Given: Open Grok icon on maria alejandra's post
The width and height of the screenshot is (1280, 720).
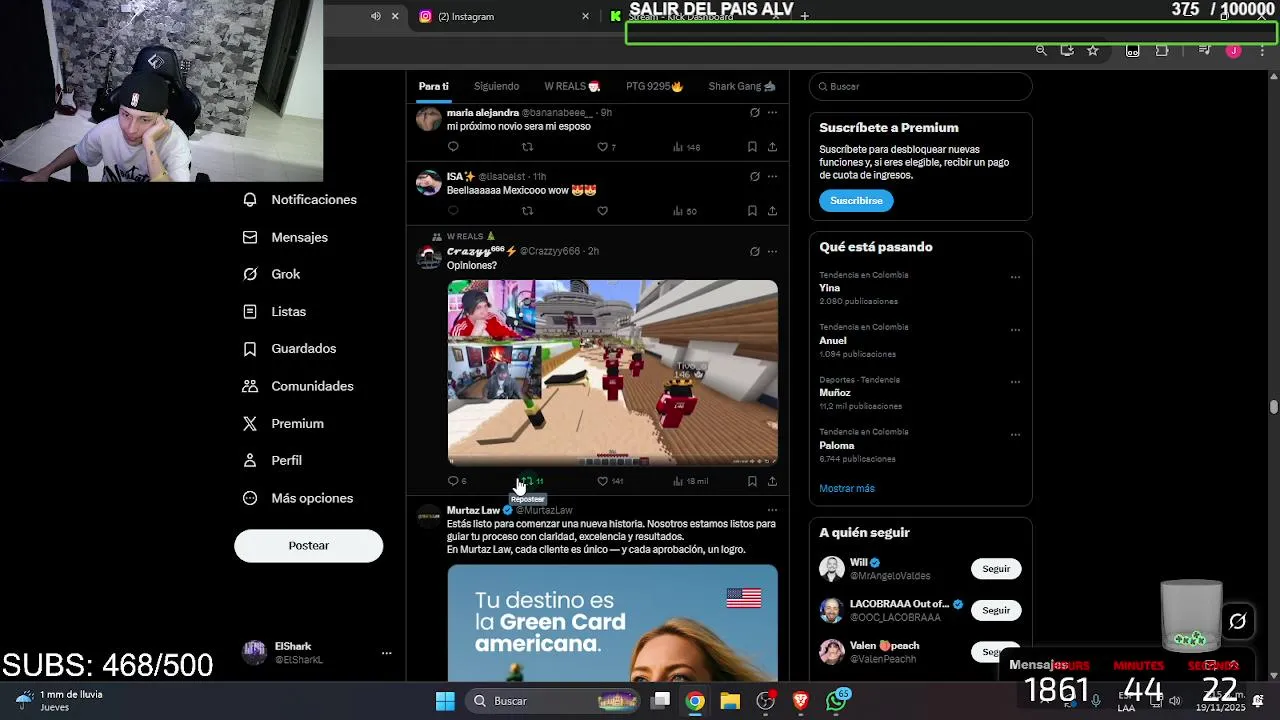Looking at the screenshot, I should [754, 113].
